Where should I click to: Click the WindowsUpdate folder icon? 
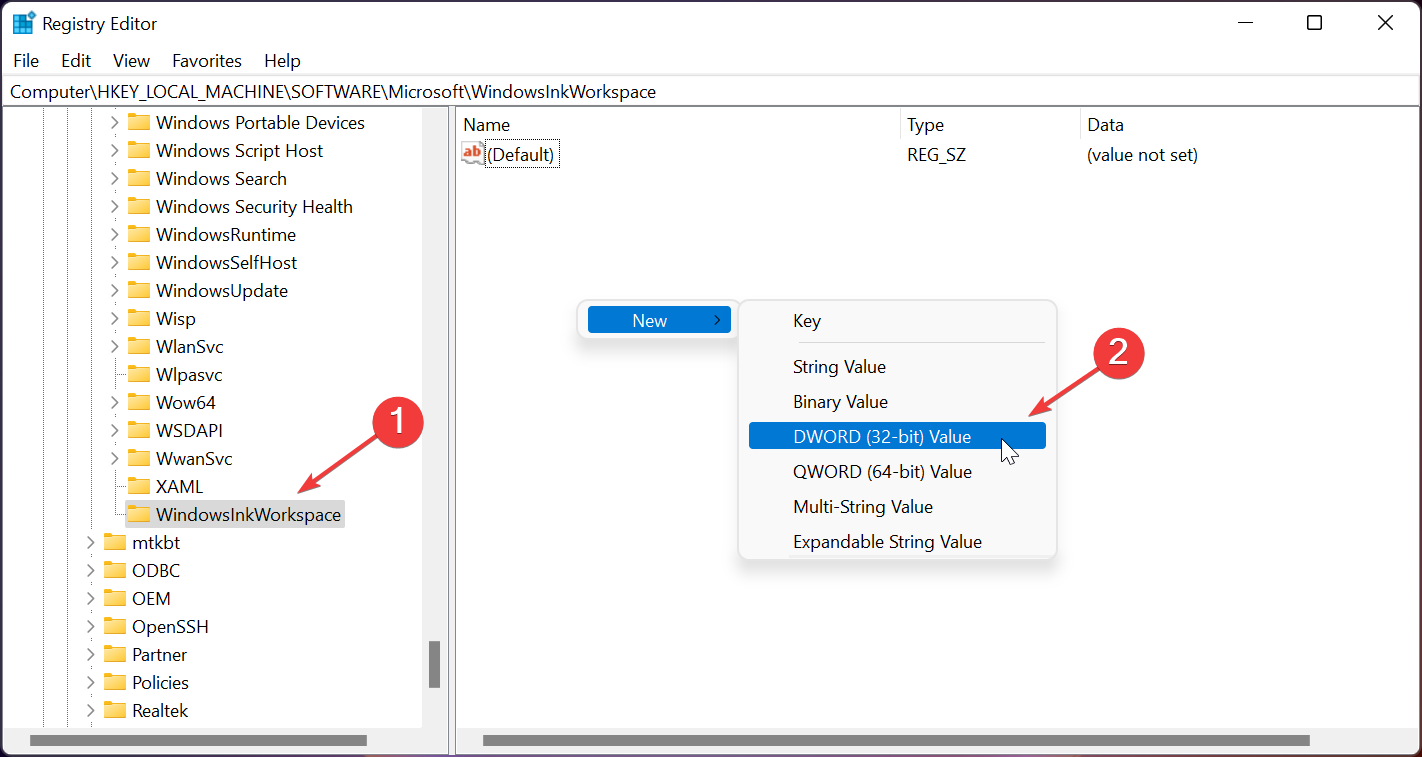[x=139, y=290]
